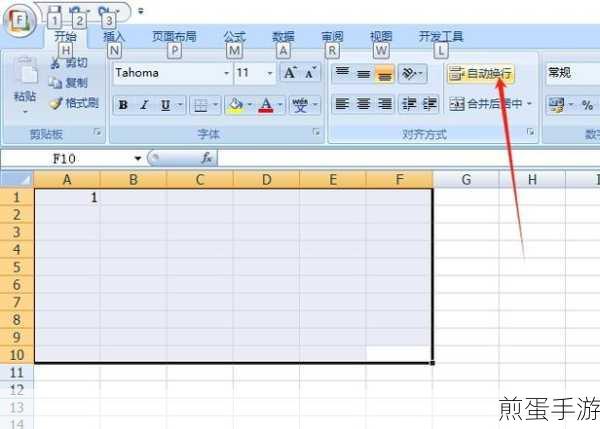This screenshot has width=600, height=429.
Task: Click into the formula bar input
Action: 409,158
